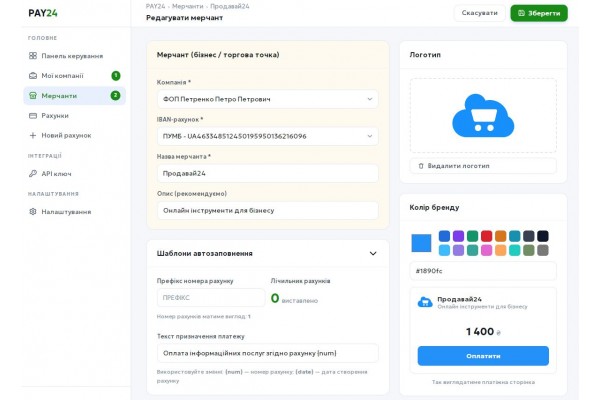
Task: Save changes with the Зберегти button
Action: point(539,13)
